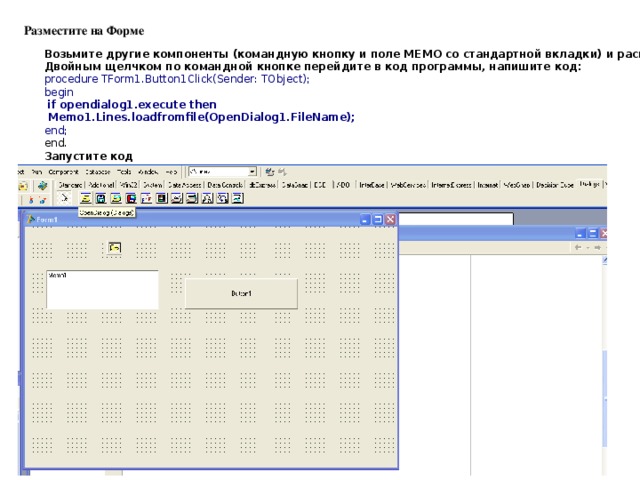Click the 'Запустите код' text
This screenshot has height=480, width=640.
89,156
